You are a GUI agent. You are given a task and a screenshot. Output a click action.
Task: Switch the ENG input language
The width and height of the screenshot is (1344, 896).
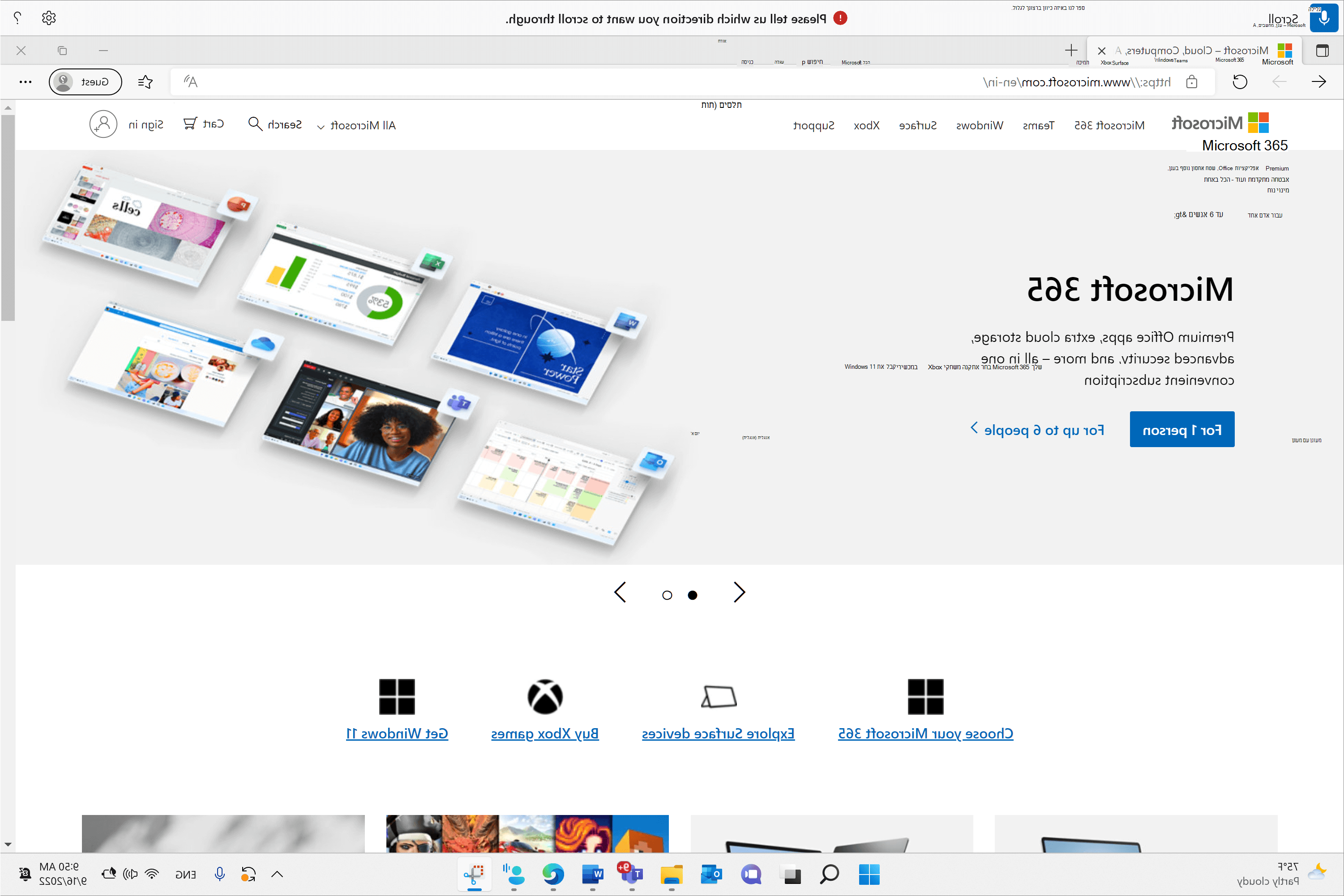coord(185,874)
